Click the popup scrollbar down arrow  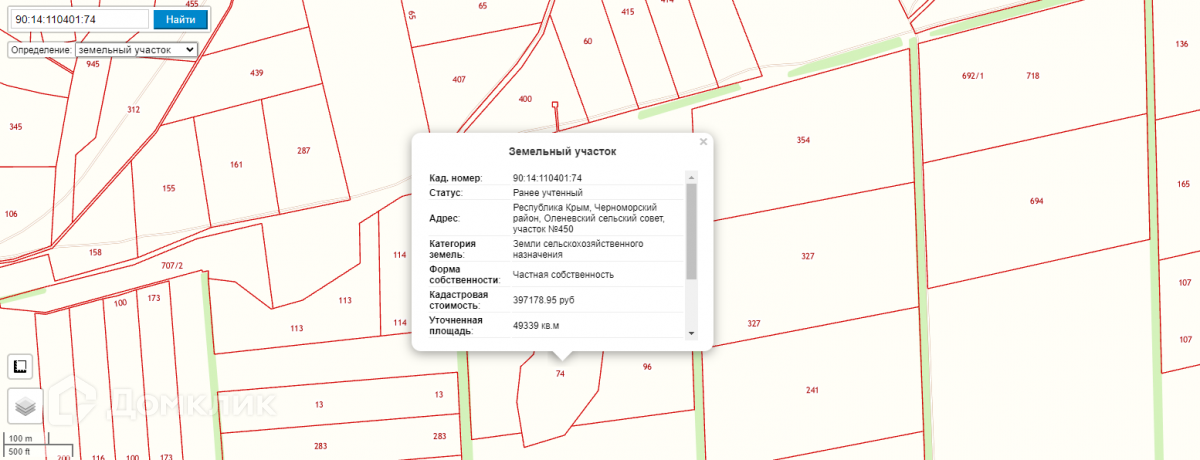(x=691, y=333)
